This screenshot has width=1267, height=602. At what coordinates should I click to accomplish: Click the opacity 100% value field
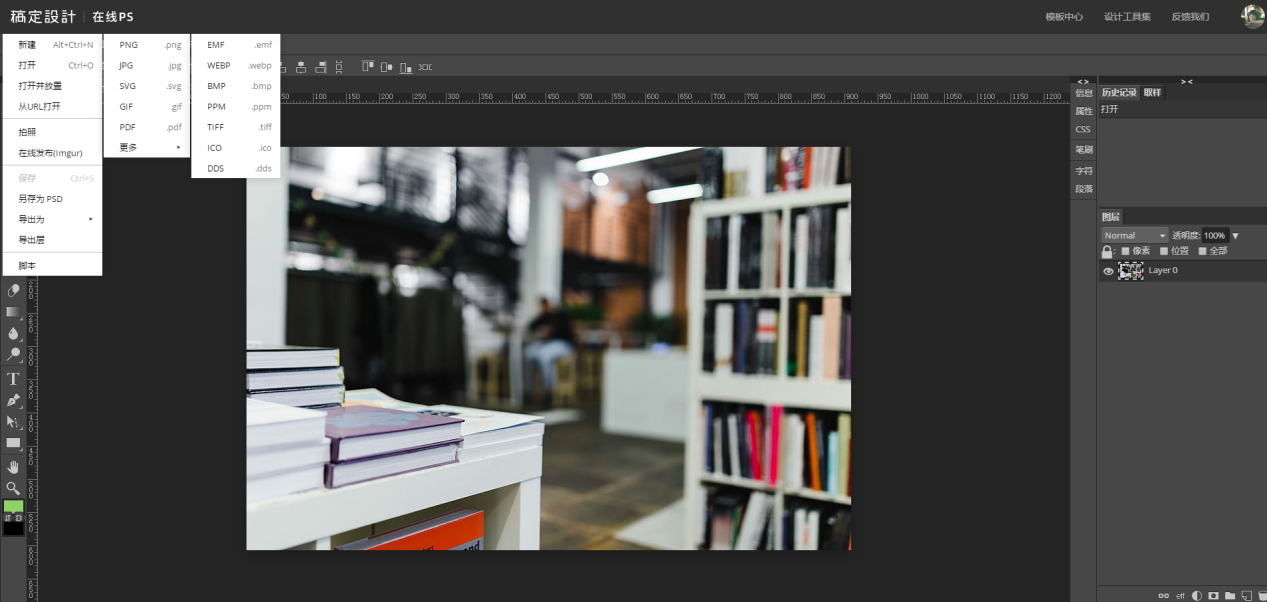pyautogui.click(x=1215, y=235)
